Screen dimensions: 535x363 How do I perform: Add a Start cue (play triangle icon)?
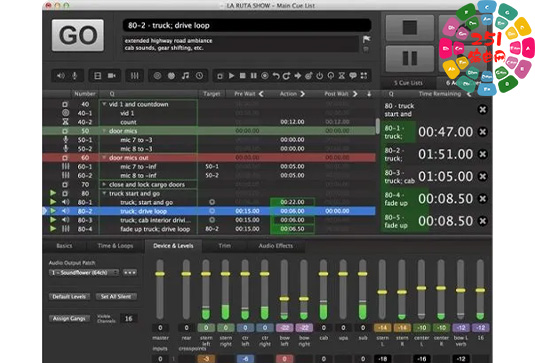(x=231, y=76)
